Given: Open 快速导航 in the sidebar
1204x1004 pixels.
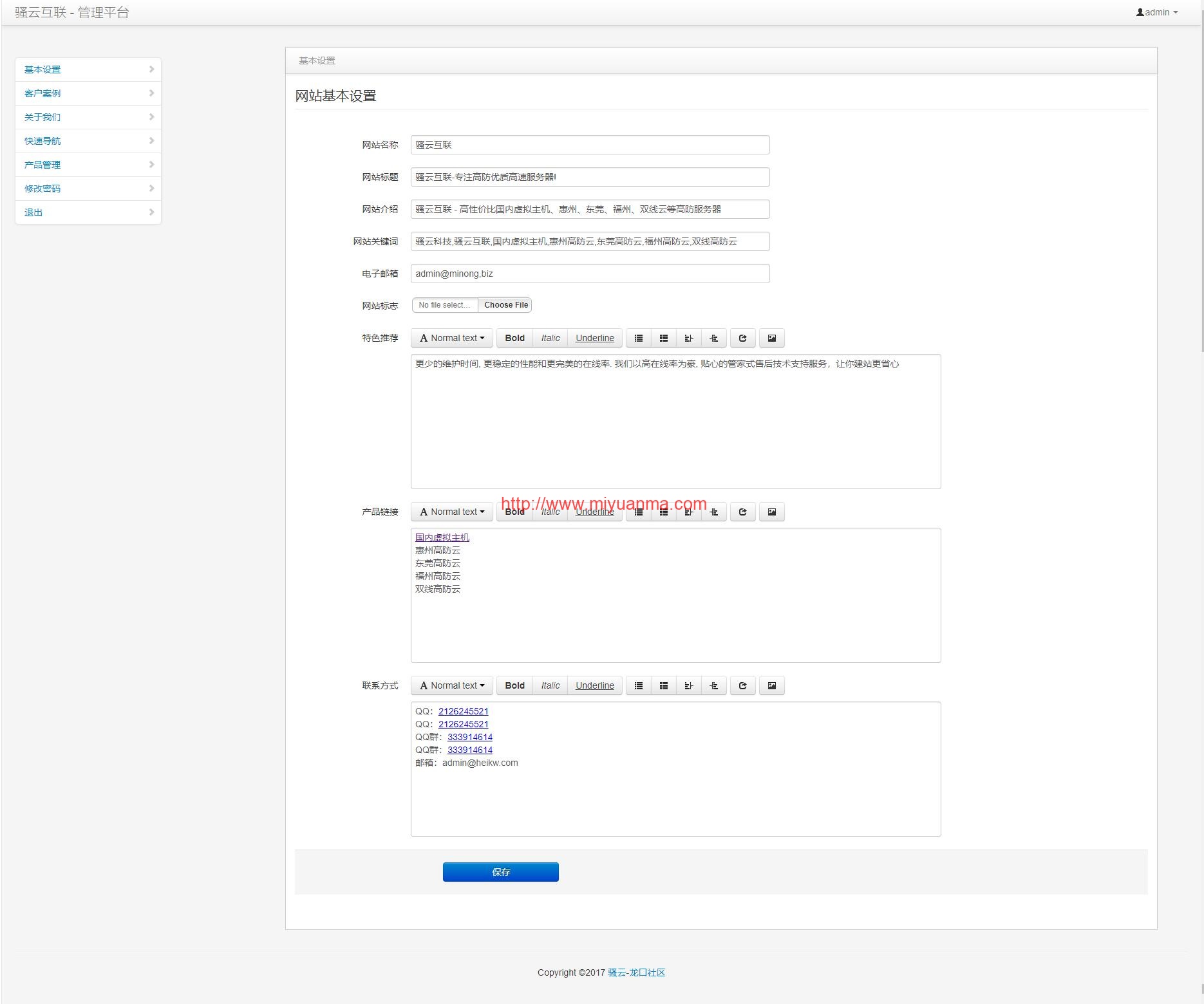Looking at the screenshot, I should [x=88, y=141].
